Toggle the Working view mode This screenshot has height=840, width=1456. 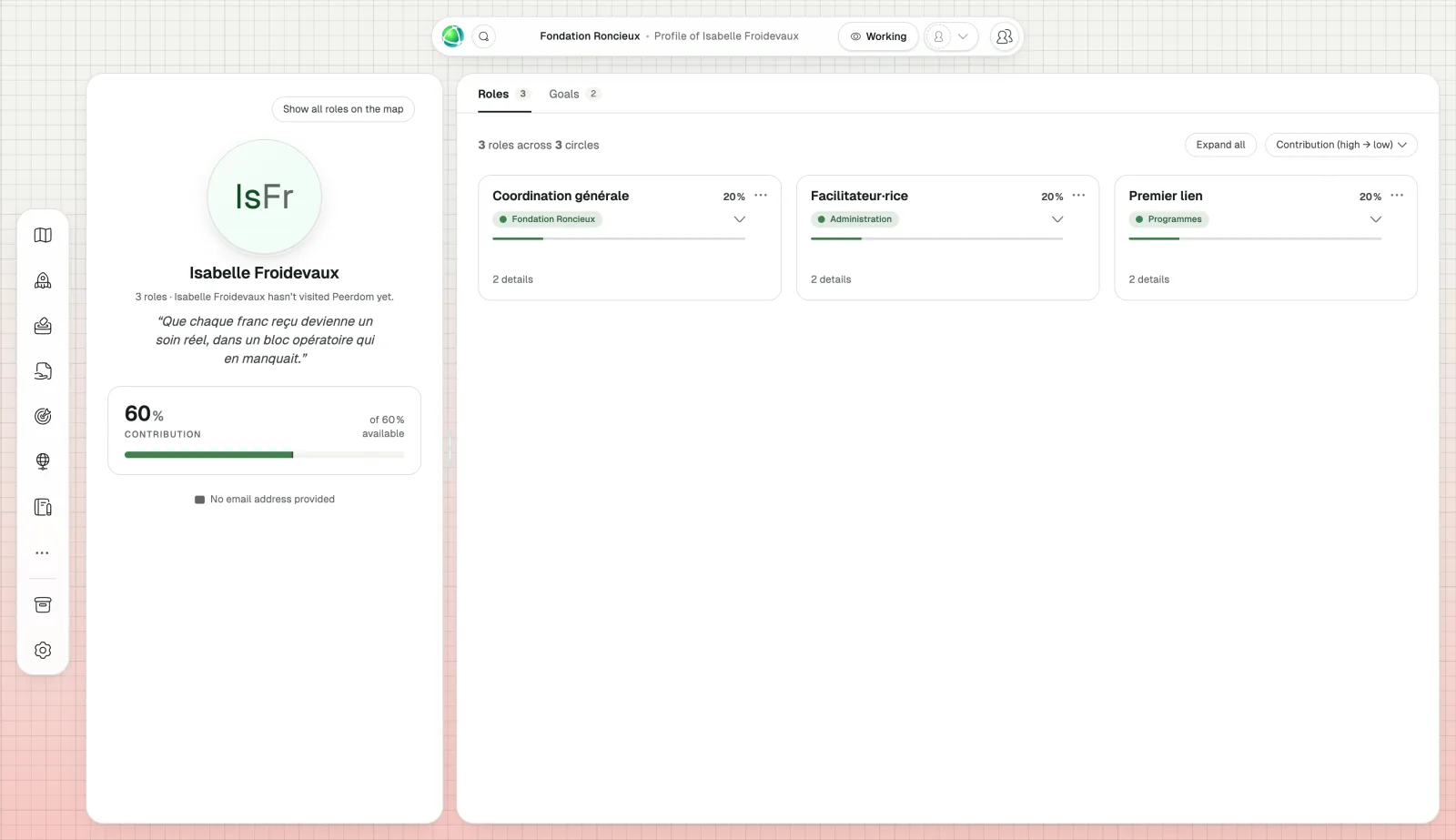click(x=878, y=36)
